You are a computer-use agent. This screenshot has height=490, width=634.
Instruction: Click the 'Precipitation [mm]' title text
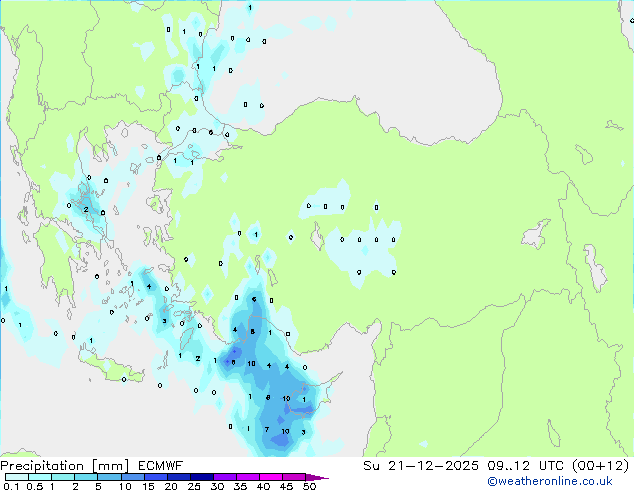[65, 466]
